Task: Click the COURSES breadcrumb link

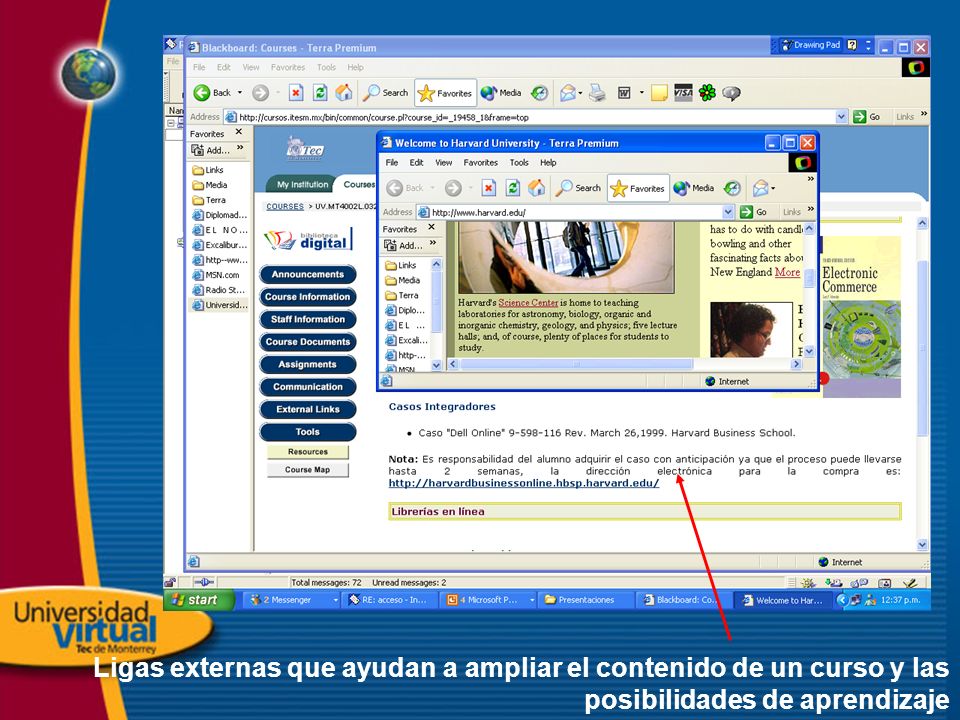Action: [285, 206]
